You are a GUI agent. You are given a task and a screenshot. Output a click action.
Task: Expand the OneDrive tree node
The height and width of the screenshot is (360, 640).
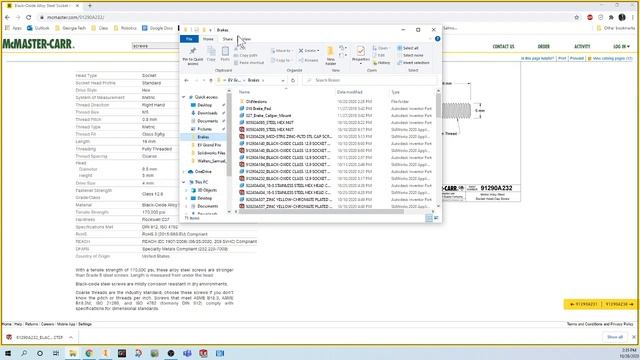coord(184,172)
